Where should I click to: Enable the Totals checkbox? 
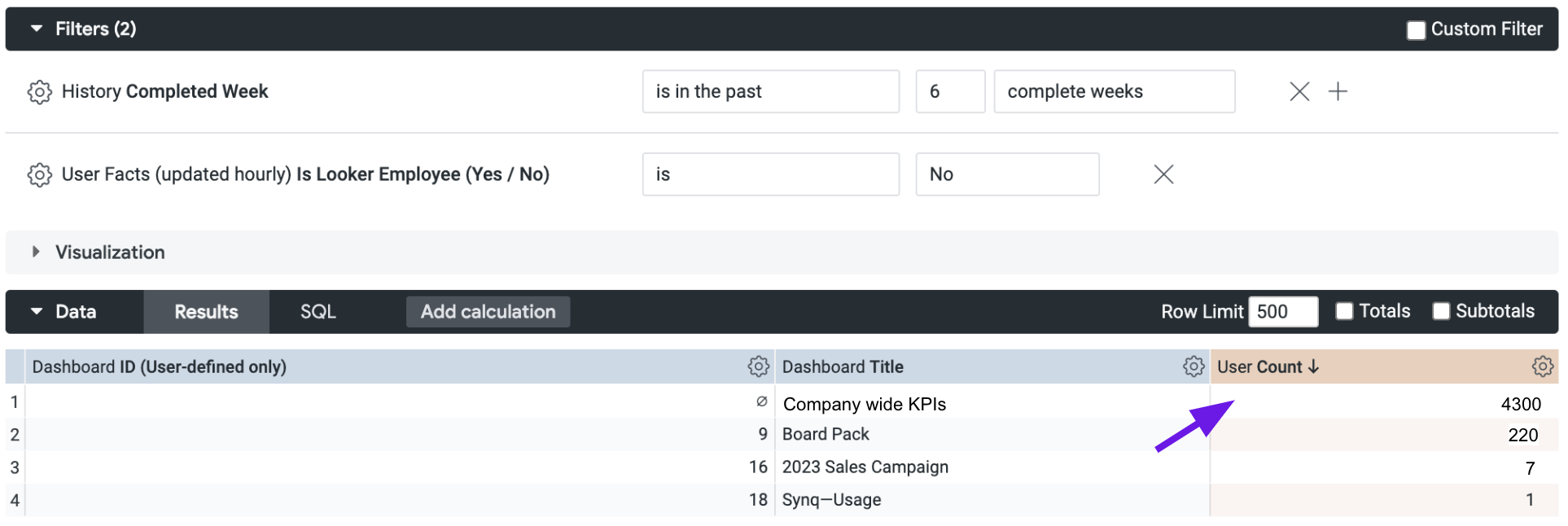[1344, 311]
